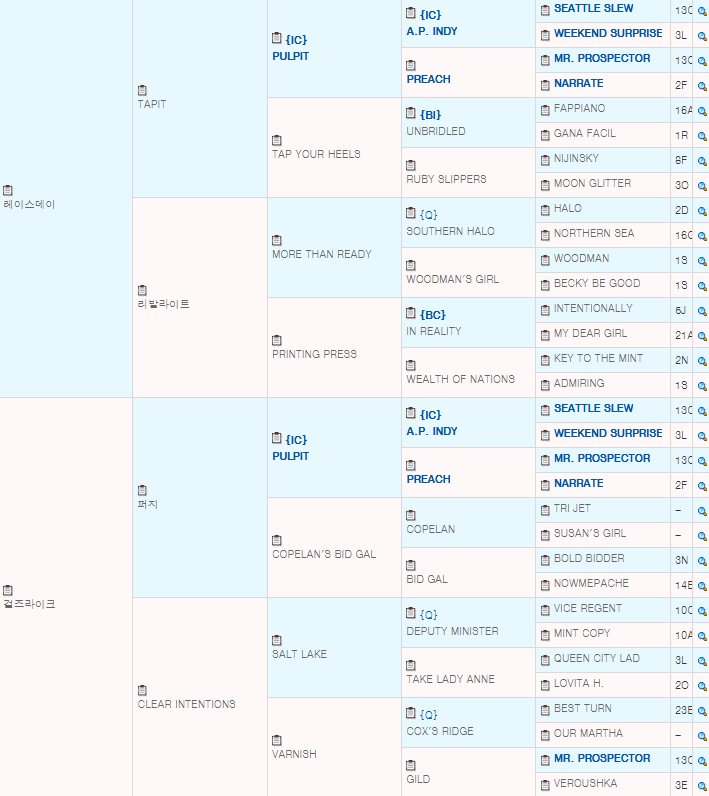Click the magnifier icon in the NIJINSKY row
Viewport: 709px width, 796px height.
(702, 159)
